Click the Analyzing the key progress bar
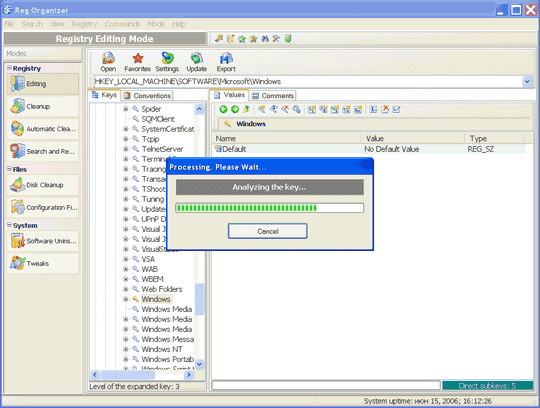Image resolution: width=540 pixels, height=408 pixels. 270,208
